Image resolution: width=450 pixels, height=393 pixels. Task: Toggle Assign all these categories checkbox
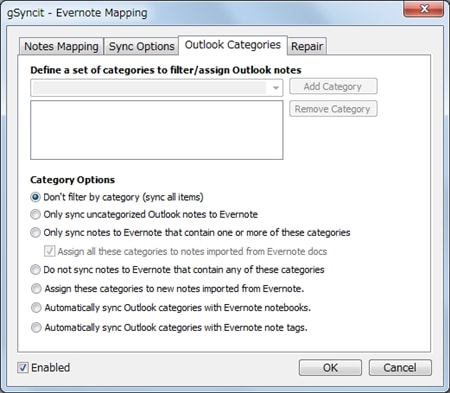tap(50, 251)
